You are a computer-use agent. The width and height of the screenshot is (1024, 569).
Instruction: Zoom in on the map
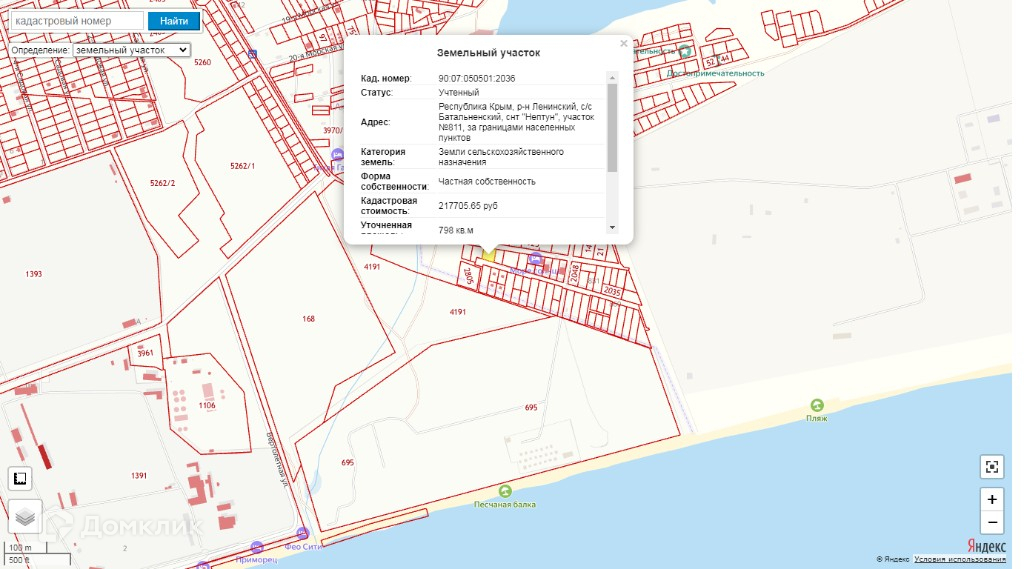pyautogui.click(x=991, y=499)
